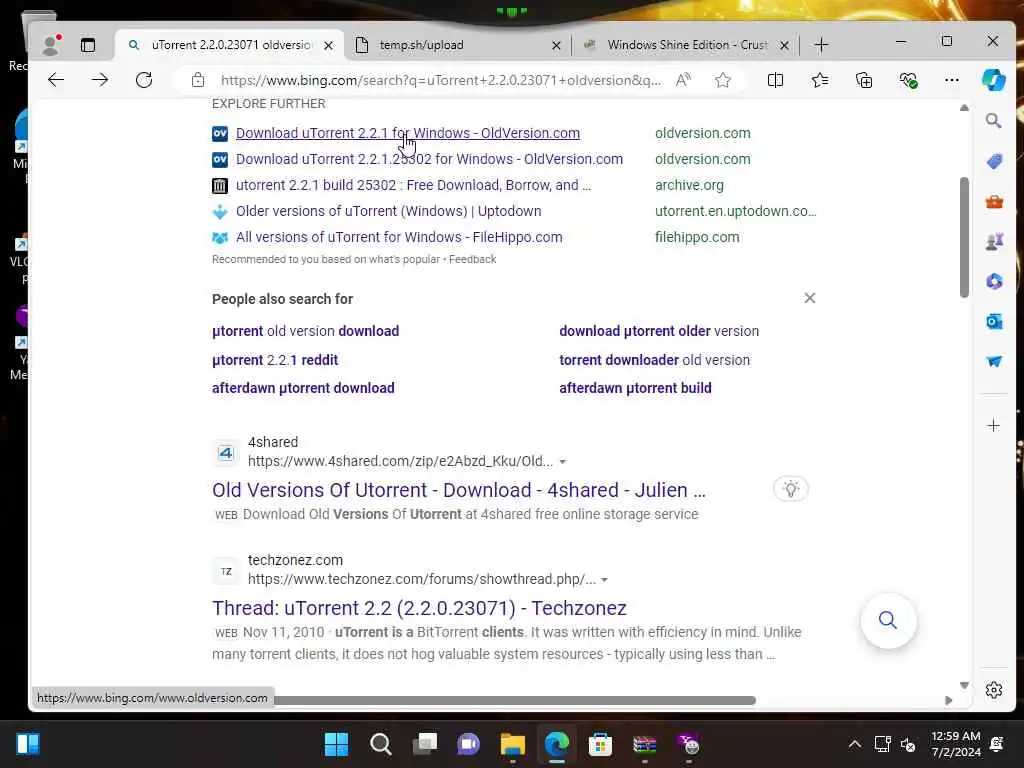Add a new app to the sidebar
Image resolution: width=1024 pixels, height=768 pixels.
[993, 426]
